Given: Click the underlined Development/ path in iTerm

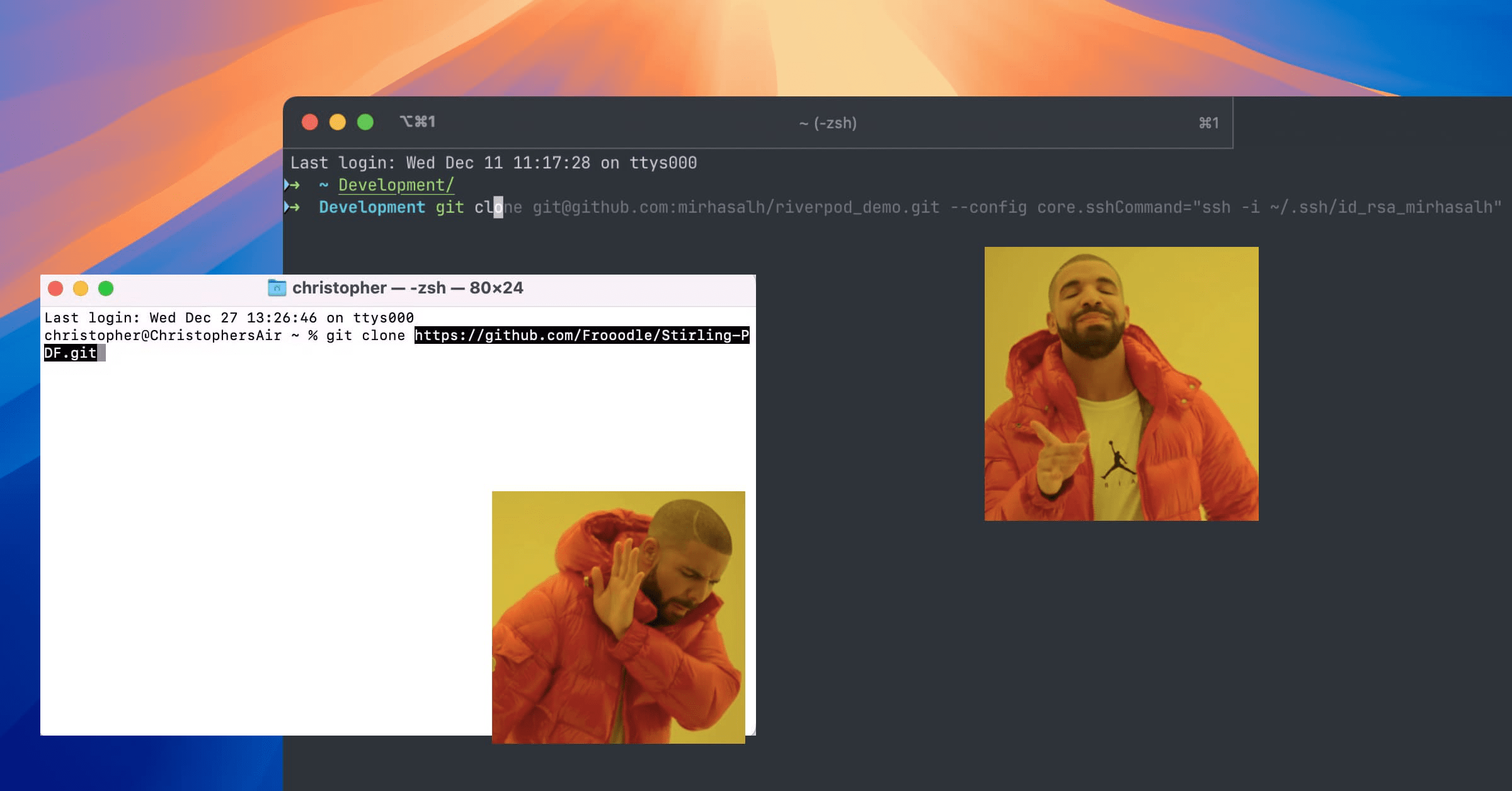Looking at the screenshot, I should click(x=396, y=185).
